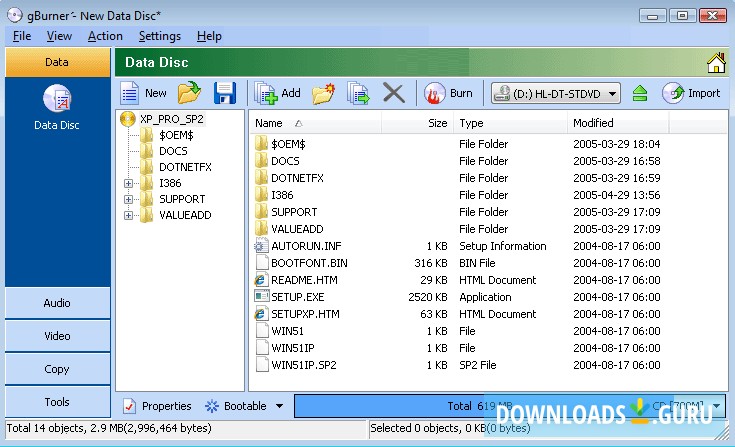Image resolution: width=735 pixels, height=447 pixels.
Task: Eject disc with the green eject icon
Action: tap(640, 93)
